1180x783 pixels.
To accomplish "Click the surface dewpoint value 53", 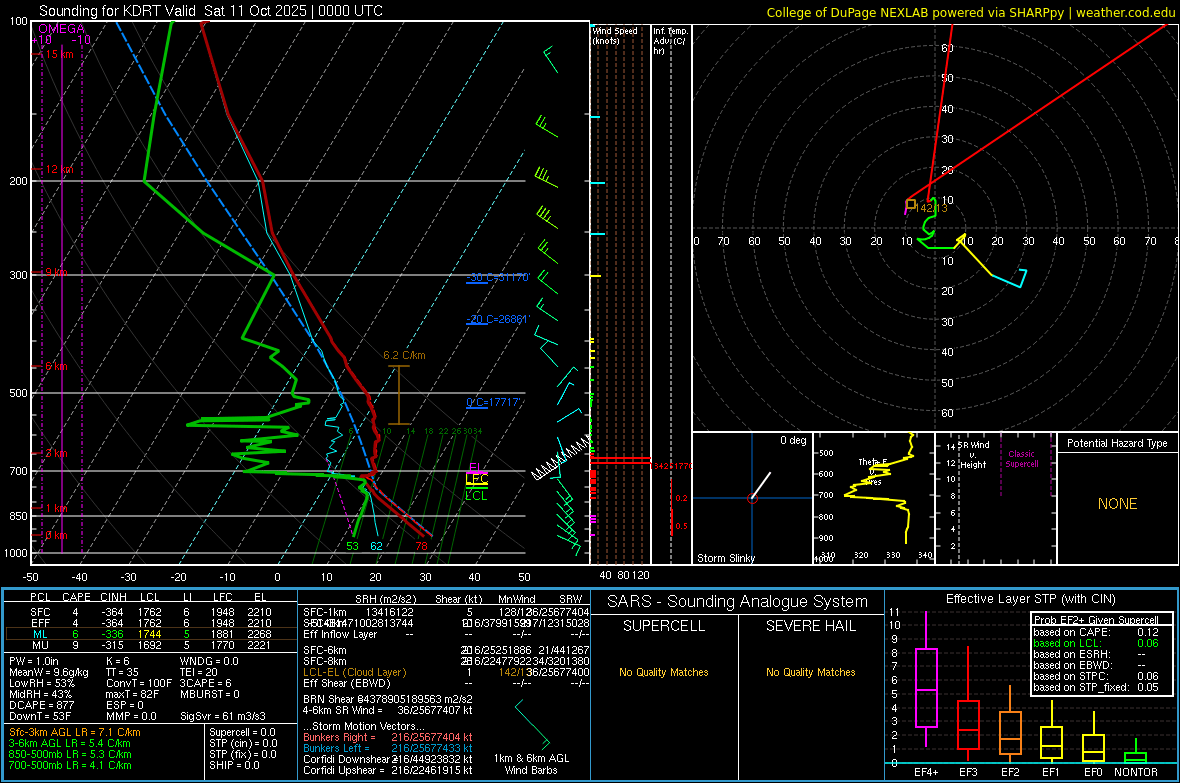I will click(x=352, y=546).
